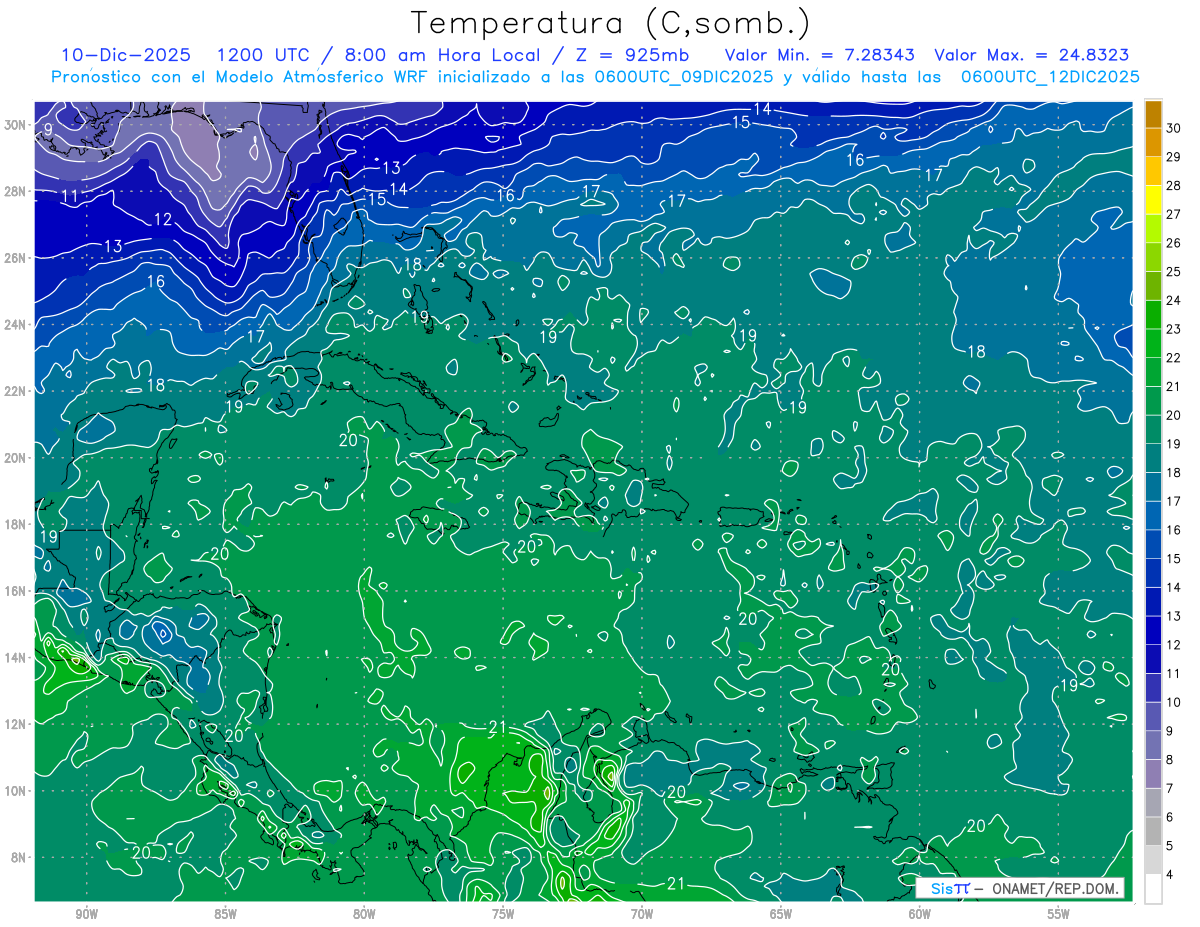1200x927 pixels.
Task: Click the "80W" longitude axis label
Action: click(364, 913)
